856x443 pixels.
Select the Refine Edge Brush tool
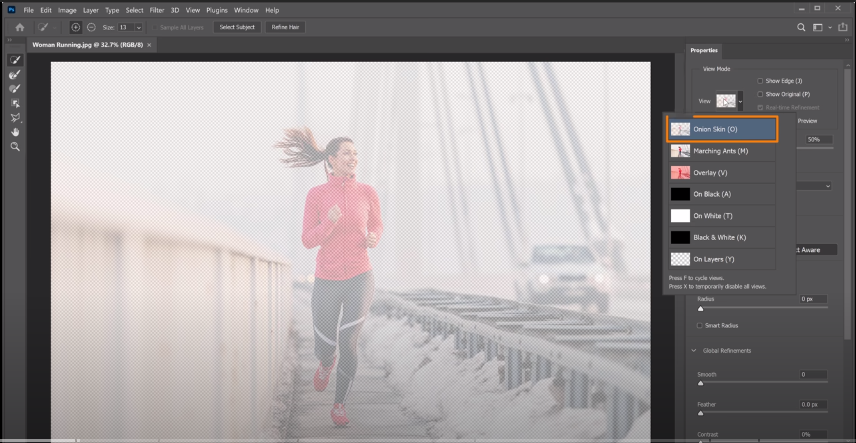coord(15,75)
